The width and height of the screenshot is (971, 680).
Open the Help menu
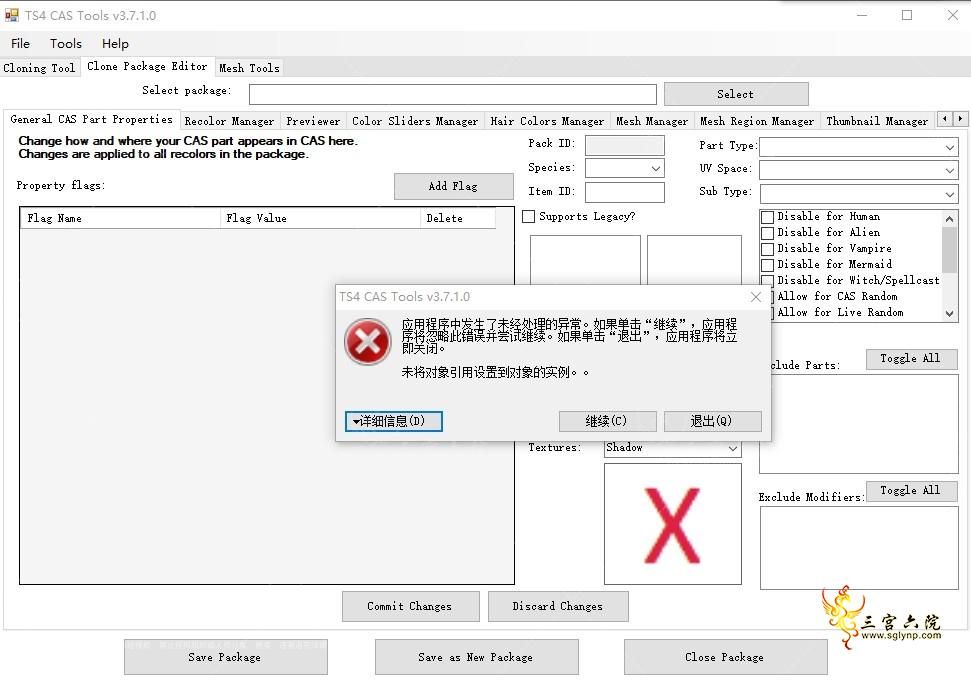pyautogui.click(x=115, y=43)
